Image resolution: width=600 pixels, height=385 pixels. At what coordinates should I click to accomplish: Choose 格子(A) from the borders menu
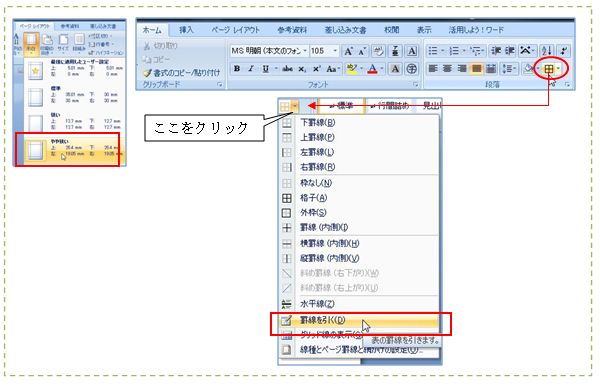click(359, 198)
